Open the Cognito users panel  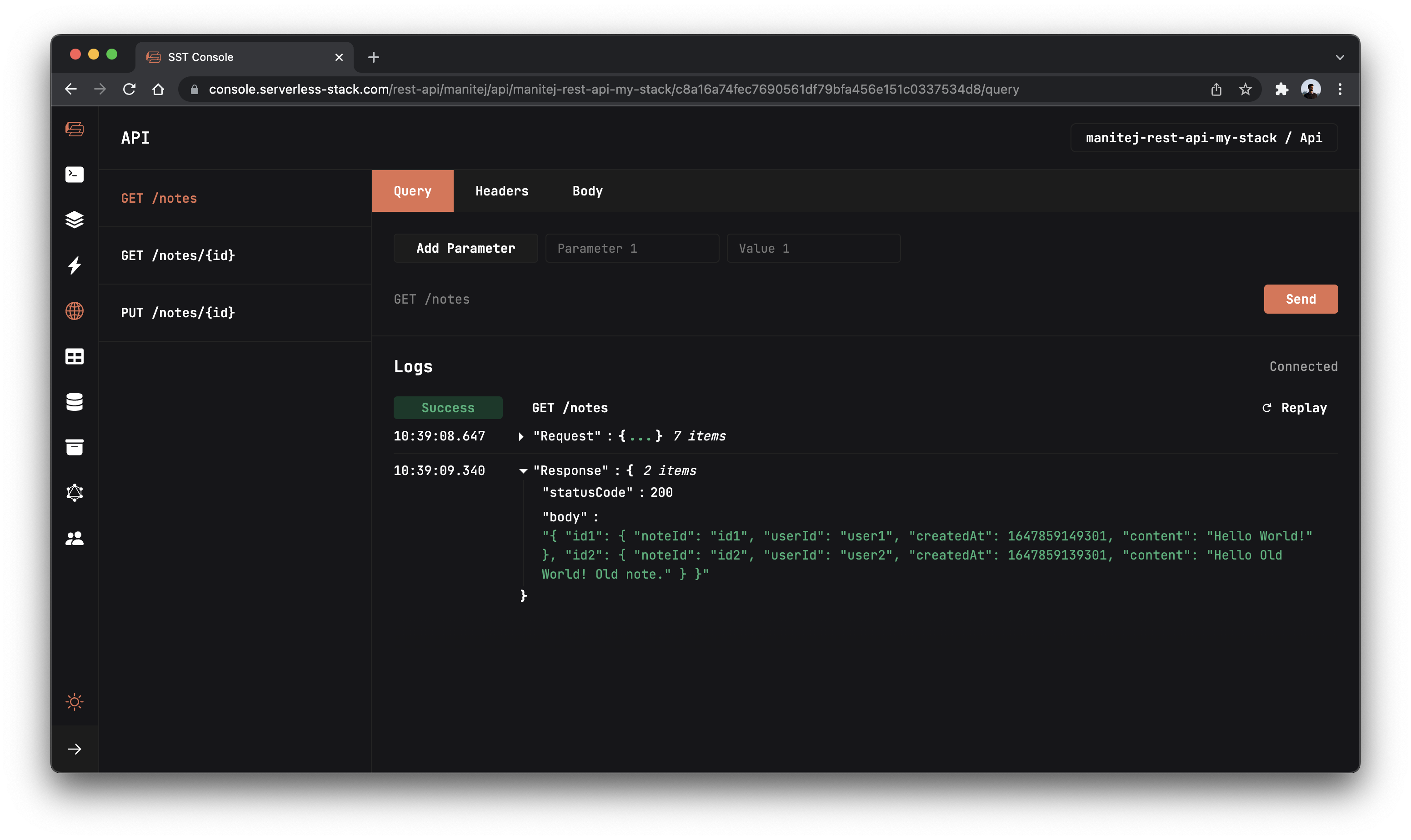pyautogui.click(x=74, y=537)
